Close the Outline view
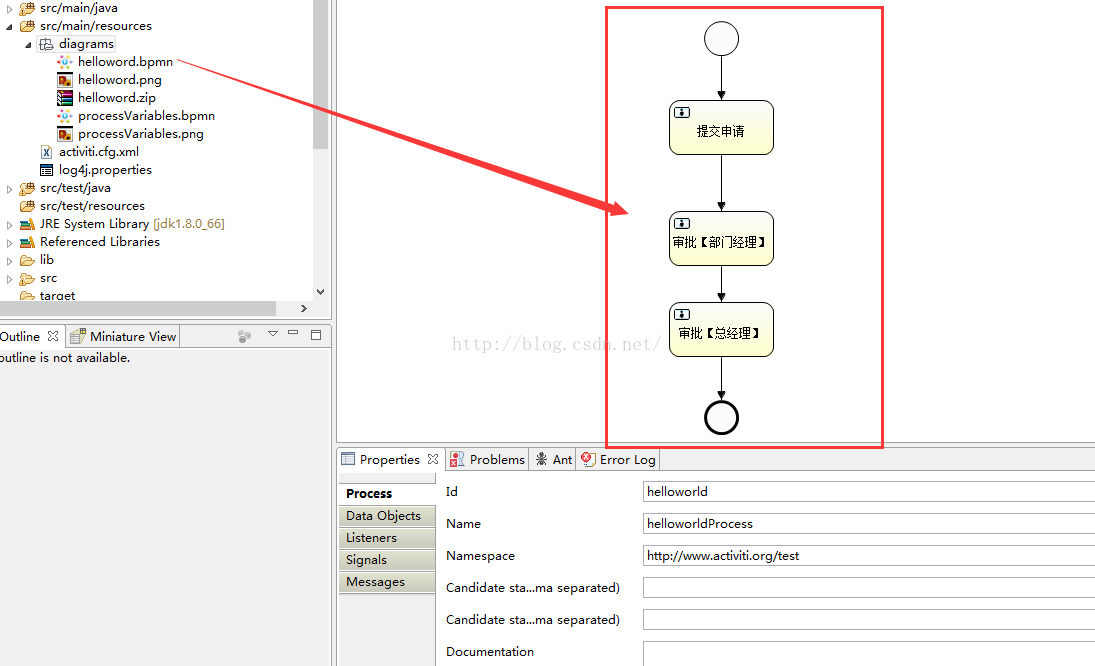Image resolution: width=1095 pixels, height=666 pixels. coord(53,336)
